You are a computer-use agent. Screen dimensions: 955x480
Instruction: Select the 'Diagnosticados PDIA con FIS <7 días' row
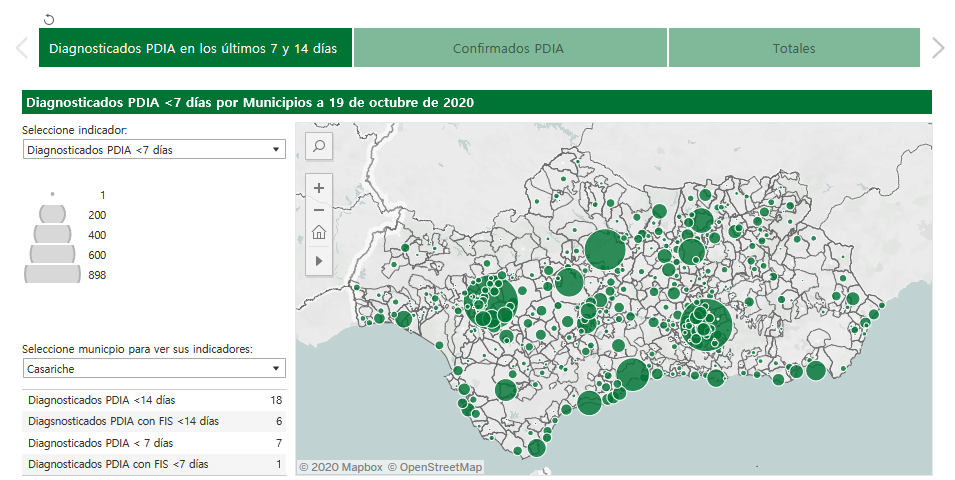click(x=154, y=465)
